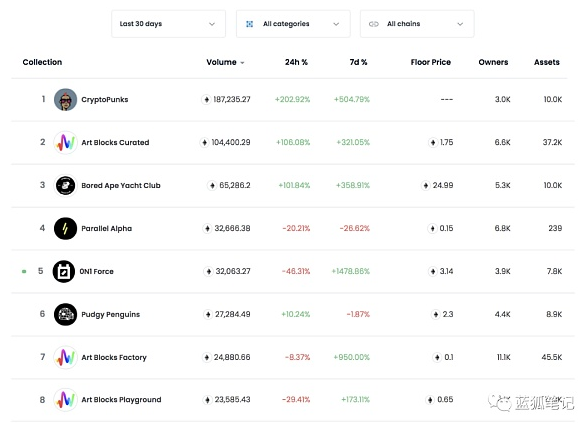Open the Art Blocks Curated logo
This screenshot has width=588, height=424.
(65, 142)
